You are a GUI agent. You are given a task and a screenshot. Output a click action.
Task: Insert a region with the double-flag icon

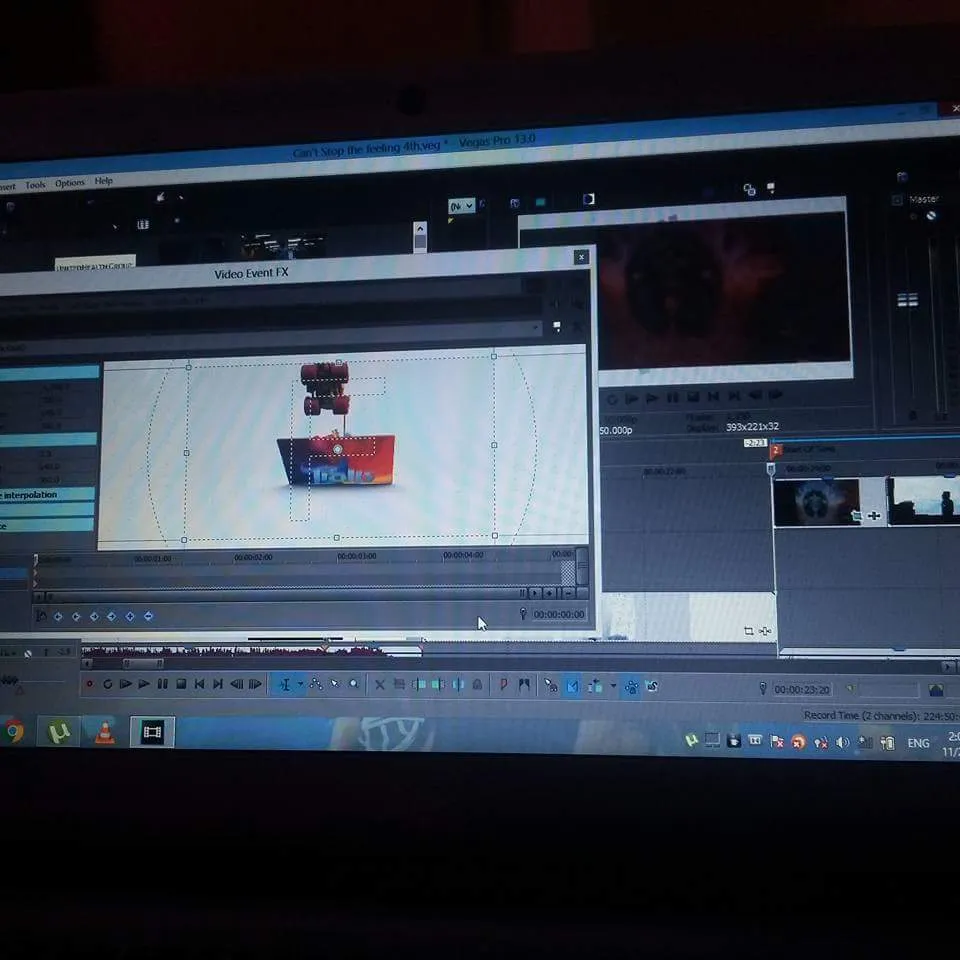pos(524,686)
